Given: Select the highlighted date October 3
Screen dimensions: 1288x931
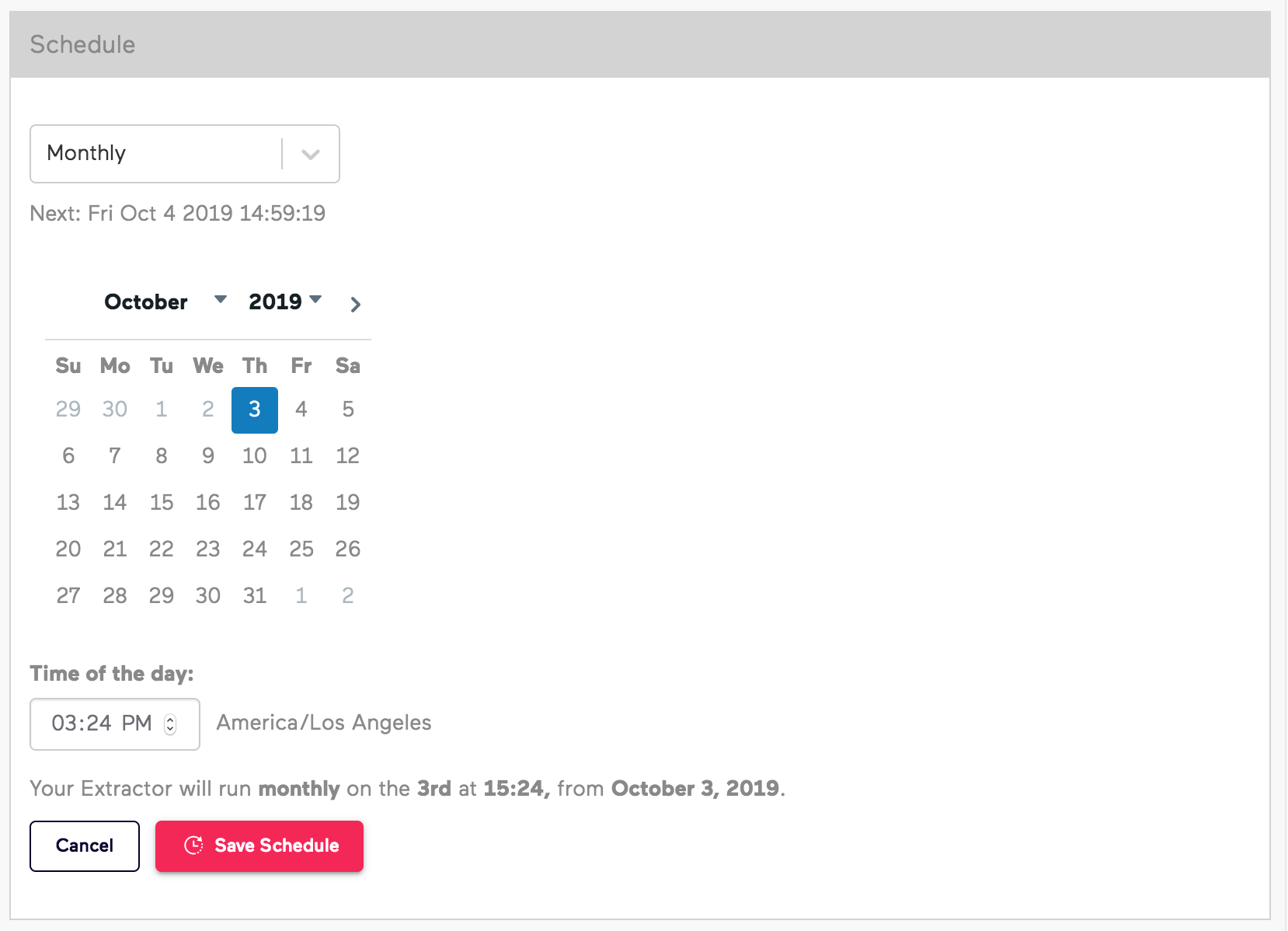Looking at the screenshot, I should coord(254,410).
